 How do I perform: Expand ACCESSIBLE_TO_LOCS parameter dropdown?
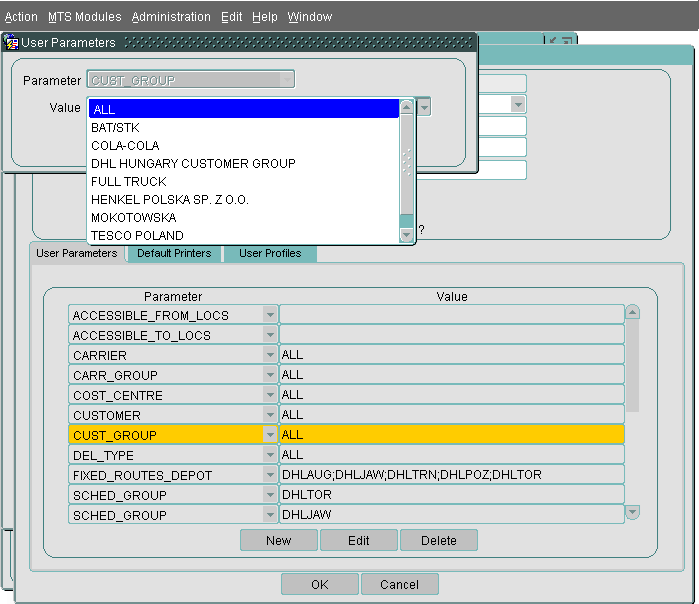point(270,335)
